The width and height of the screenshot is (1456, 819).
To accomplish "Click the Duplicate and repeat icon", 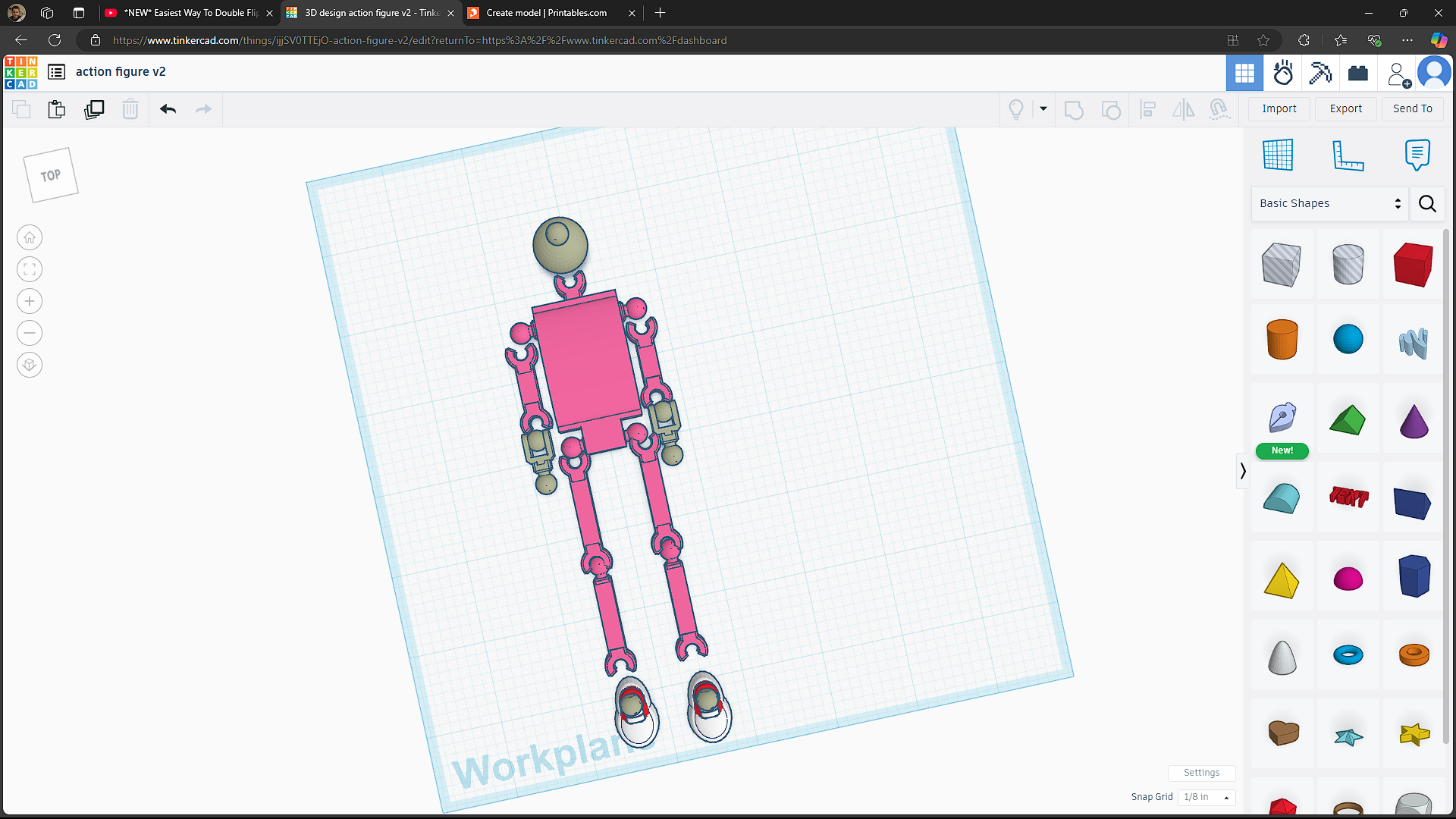I will tap(94, 109).
